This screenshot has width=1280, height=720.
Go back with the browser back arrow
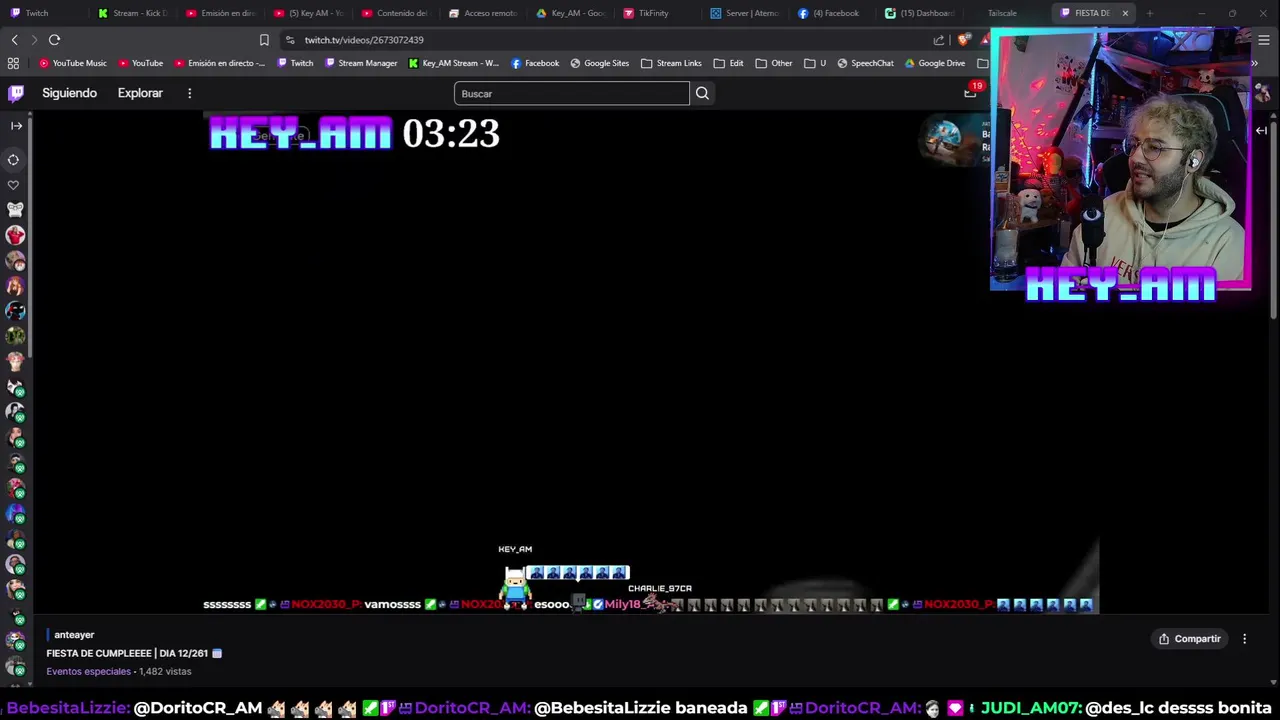(x=14, y=40)
